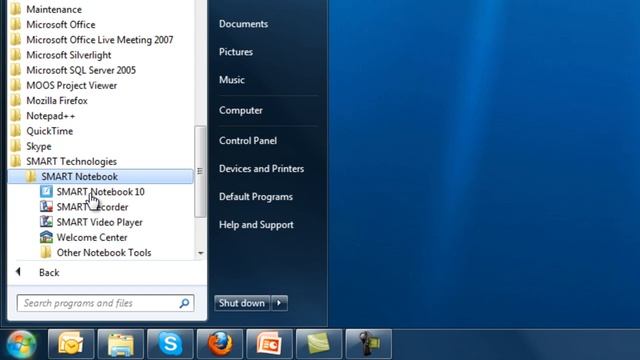The image size is (640, 360).
Task: Open Control Panel
Action: [248, 140]
